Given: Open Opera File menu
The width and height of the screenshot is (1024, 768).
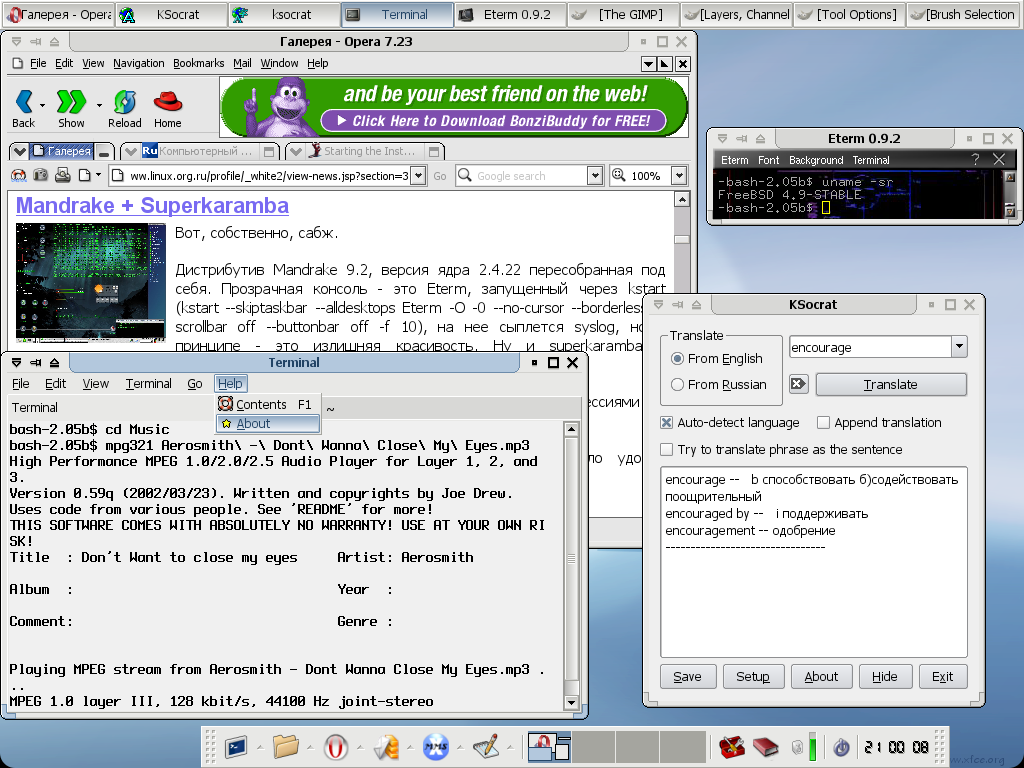Looking at the screenshot, I should click(38, 63).
